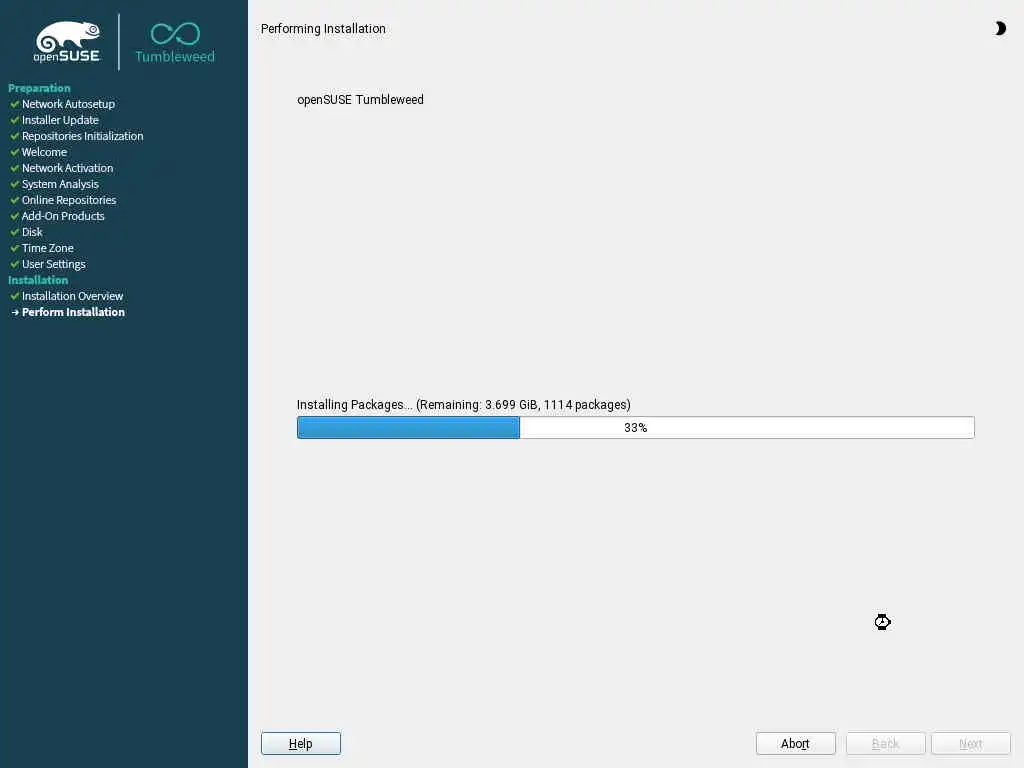Click the disabled Back button
Image resolution: width=1024 pixels, height=768 pixels.
coord(886,743)
